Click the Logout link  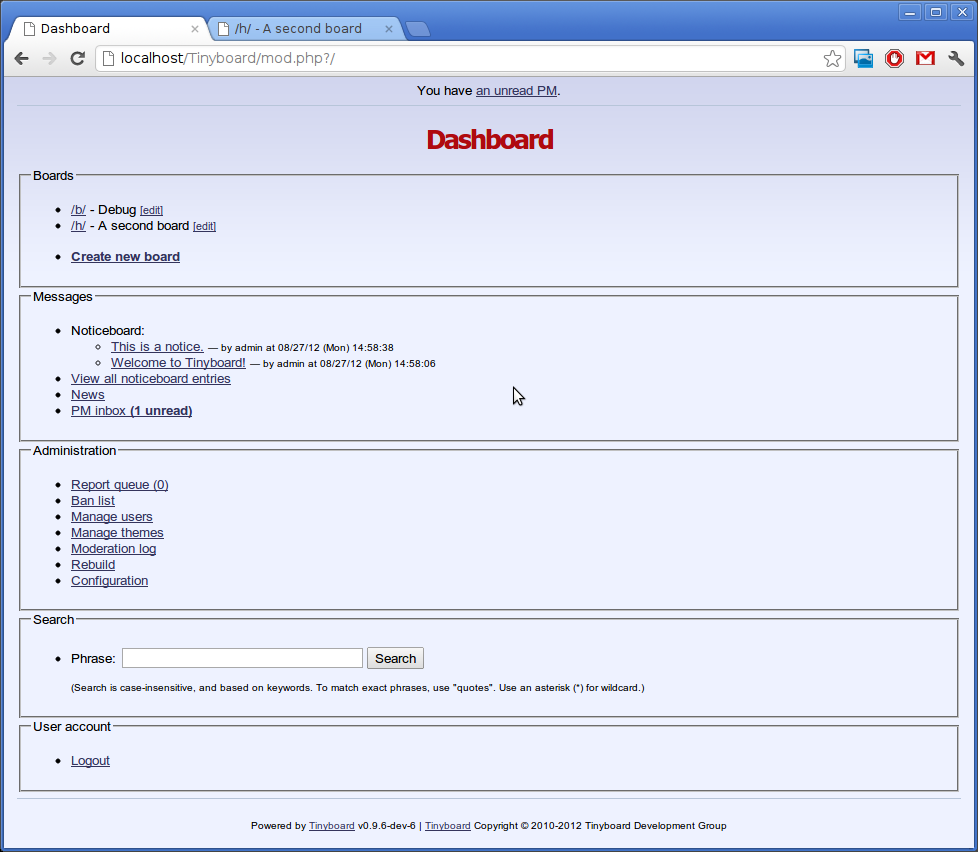(90, 761)
